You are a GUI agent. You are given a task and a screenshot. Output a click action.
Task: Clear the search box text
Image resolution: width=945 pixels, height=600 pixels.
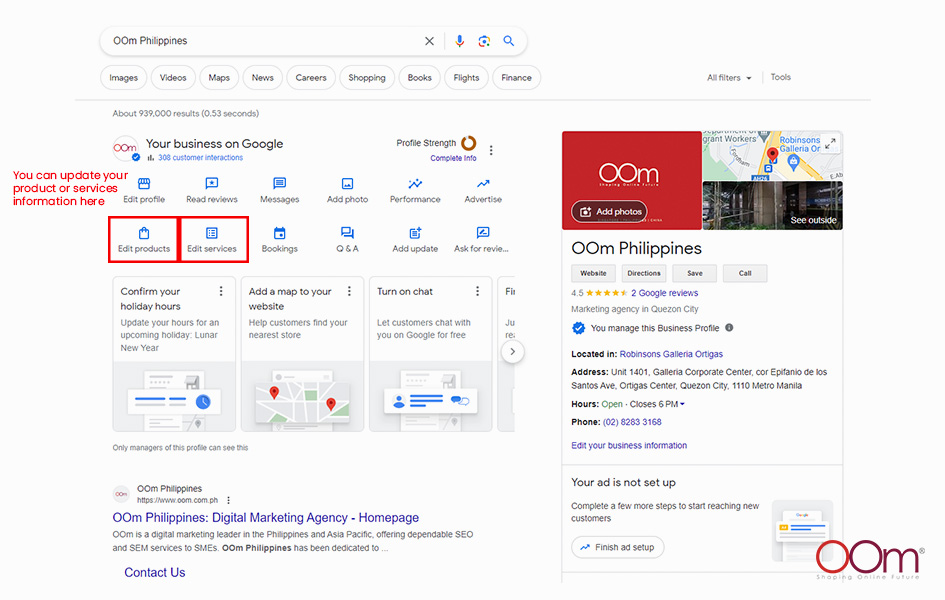tap(430, 41)
